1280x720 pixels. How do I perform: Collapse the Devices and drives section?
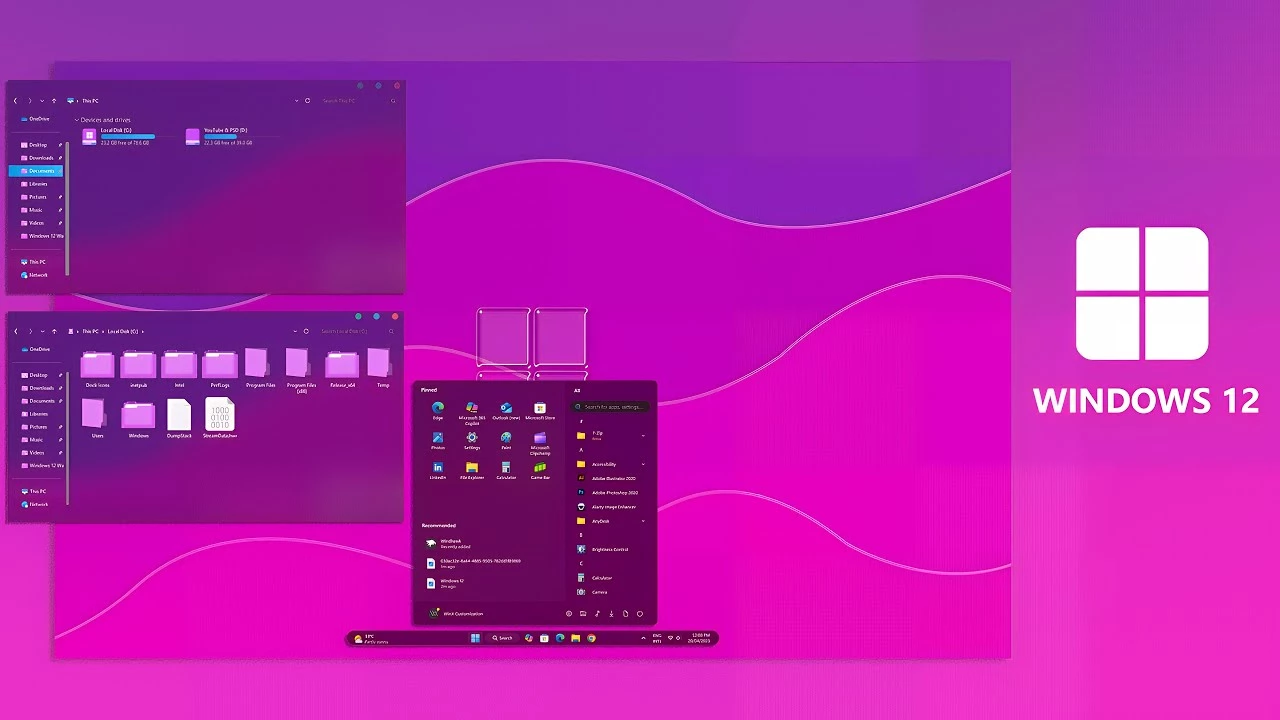(77, 120)
